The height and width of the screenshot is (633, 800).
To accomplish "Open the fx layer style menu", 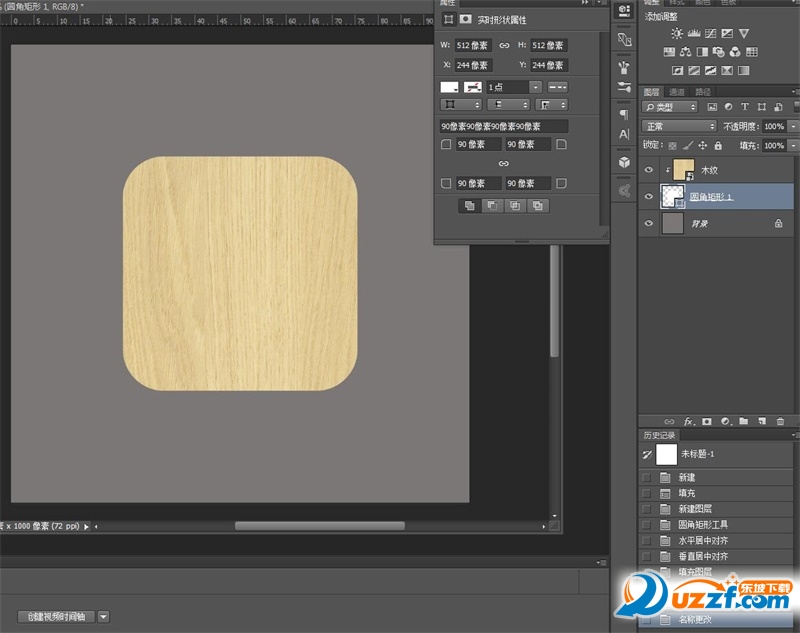I will coord(689,421).
